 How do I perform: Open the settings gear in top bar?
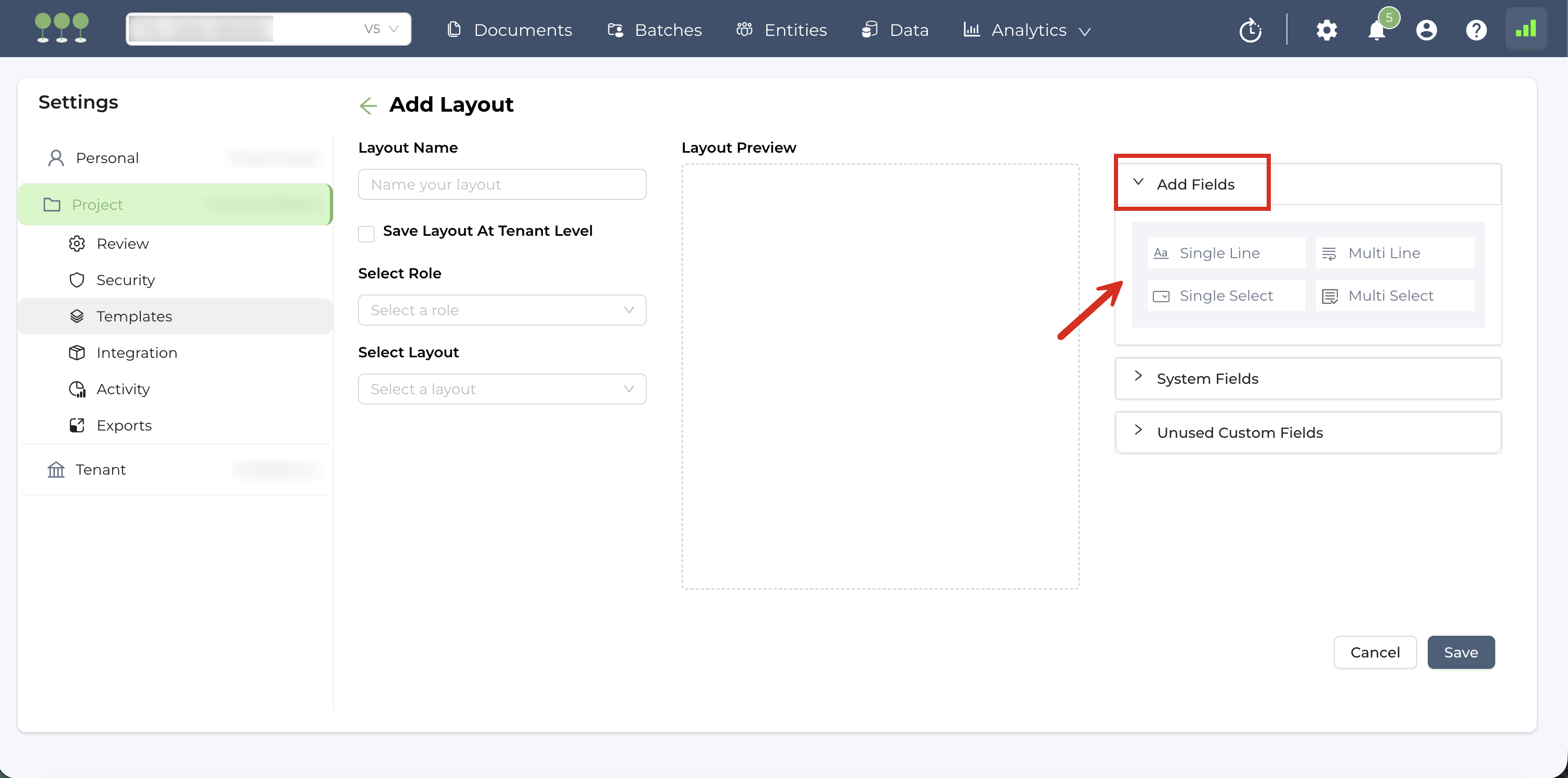click(x=1326, y=30)
